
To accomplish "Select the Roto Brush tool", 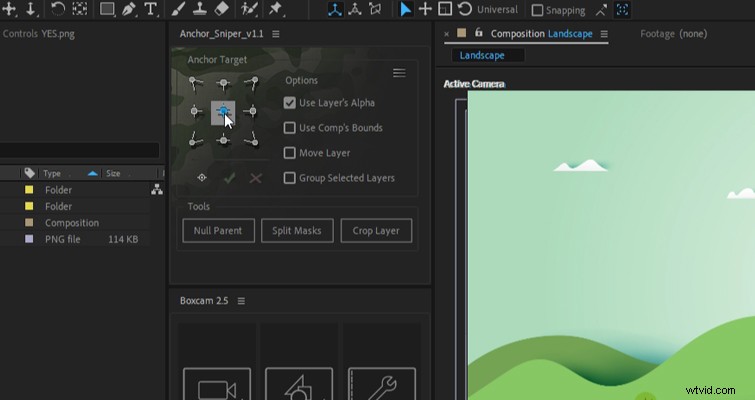I will [249, 9].
